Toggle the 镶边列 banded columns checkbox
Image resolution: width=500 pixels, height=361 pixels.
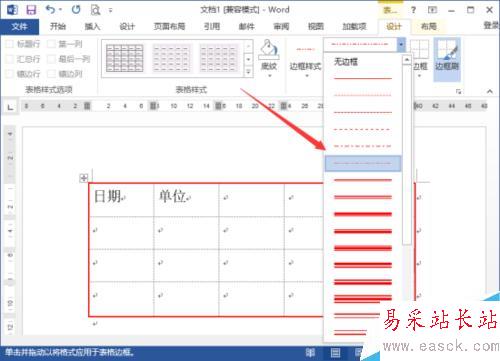coord(51,74)
